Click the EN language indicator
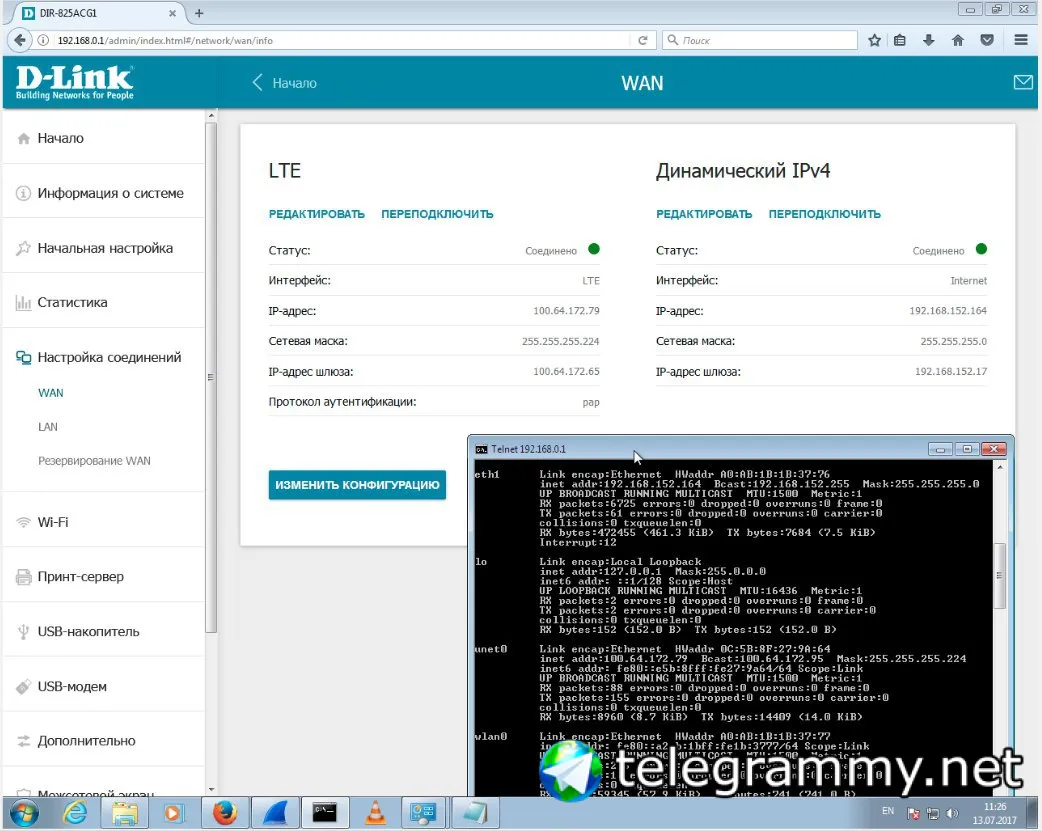The width and height of the screenshot is (1042, 831). pos(888,811)
